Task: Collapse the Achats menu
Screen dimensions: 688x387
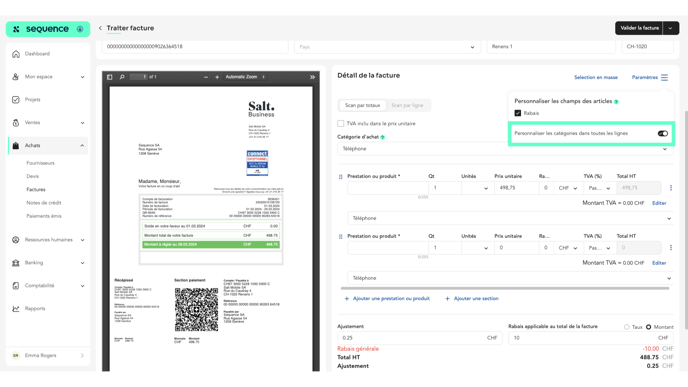Action: (x=82, y=146)
